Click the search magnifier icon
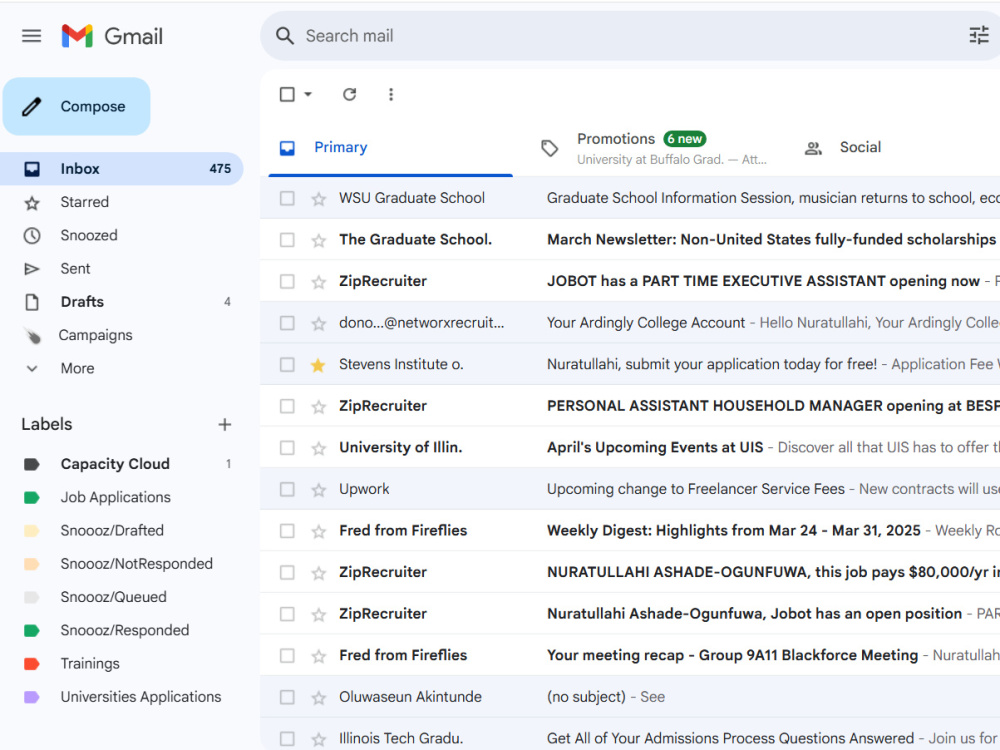The image size is (1000, 750). tap(284, 36)
